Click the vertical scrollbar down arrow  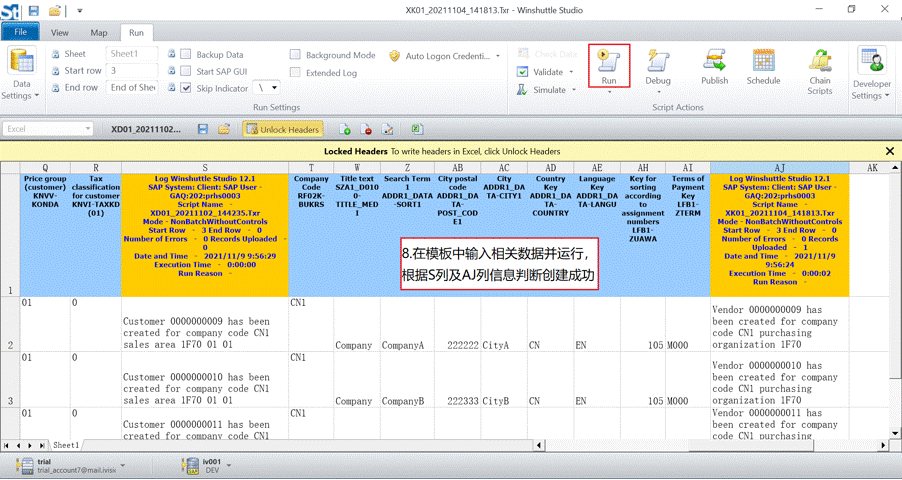(x=895, y=433)
